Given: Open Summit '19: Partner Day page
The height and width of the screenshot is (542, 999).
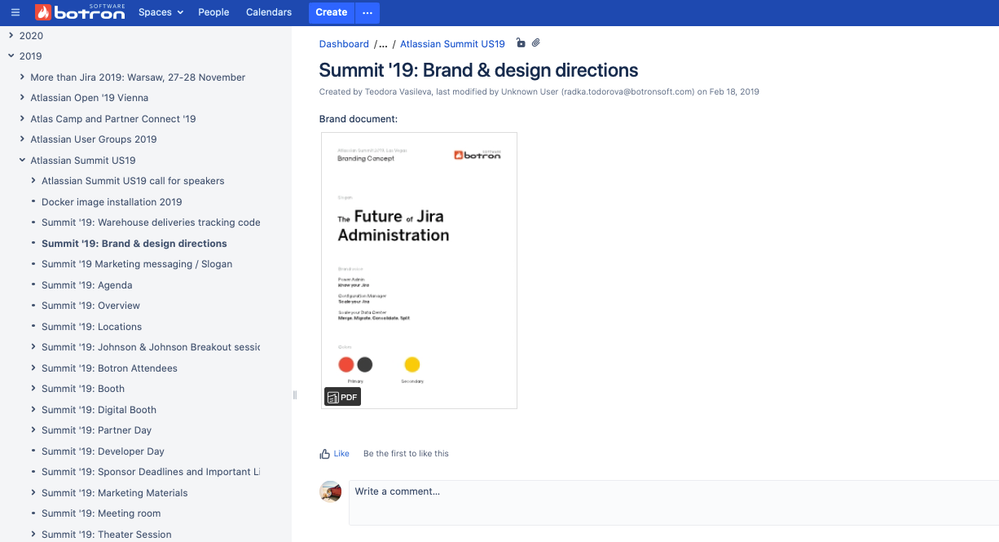Looking at the screenshot, I should pyautogui.click(x=97, y=430).
